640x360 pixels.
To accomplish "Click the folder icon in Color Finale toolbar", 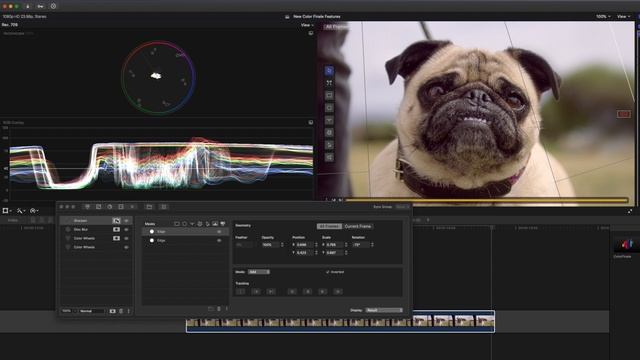I will coord(149,207).
